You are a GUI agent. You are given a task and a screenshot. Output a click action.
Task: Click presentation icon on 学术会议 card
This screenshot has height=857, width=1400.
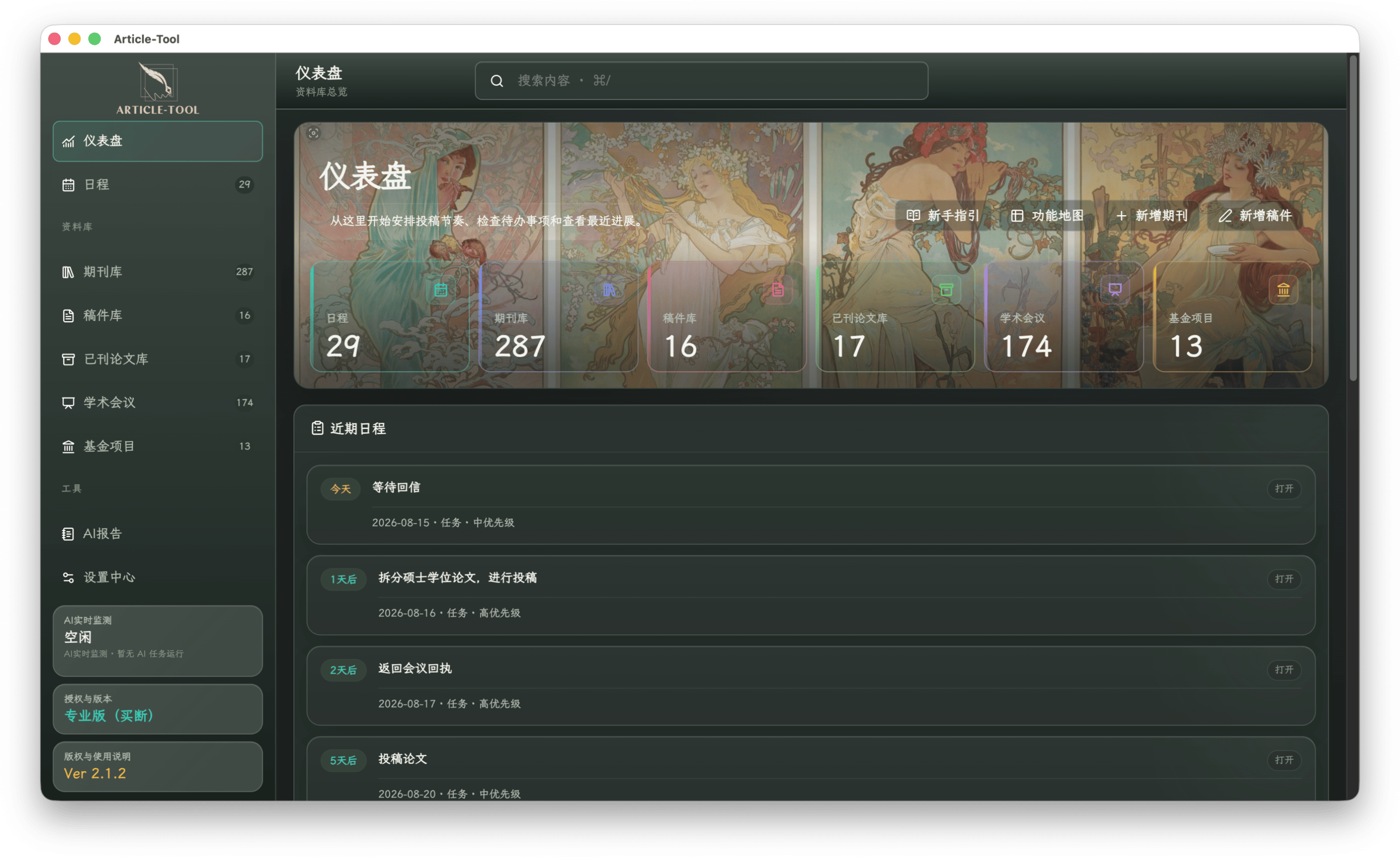(1115, 290)
